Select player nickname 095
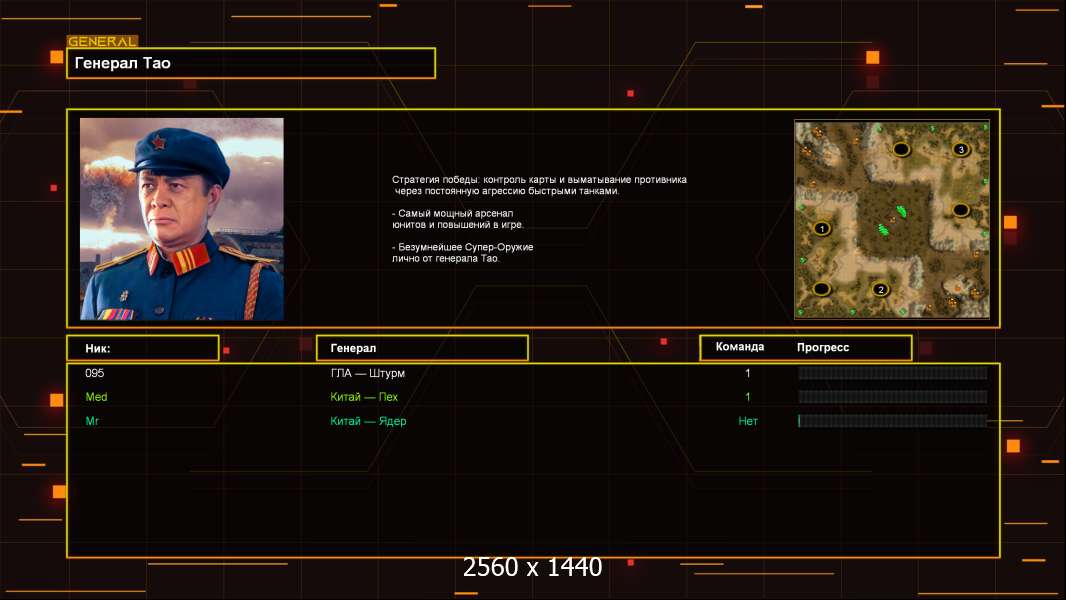 [x=94, y=373]
